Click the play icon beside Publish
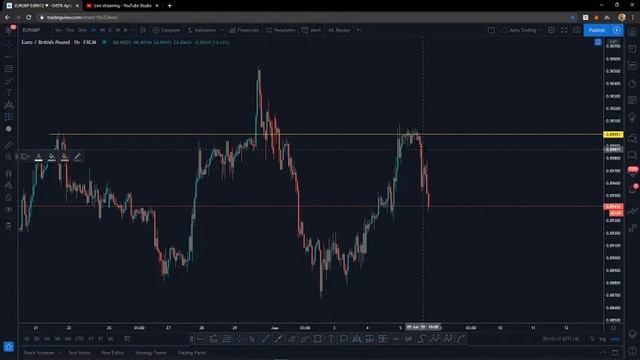 click(x=617, y=30)
